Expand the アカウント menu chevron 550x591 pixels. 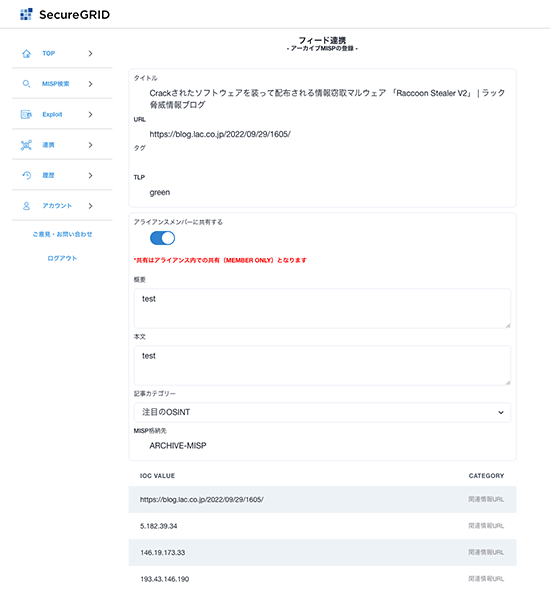point(90,206)
